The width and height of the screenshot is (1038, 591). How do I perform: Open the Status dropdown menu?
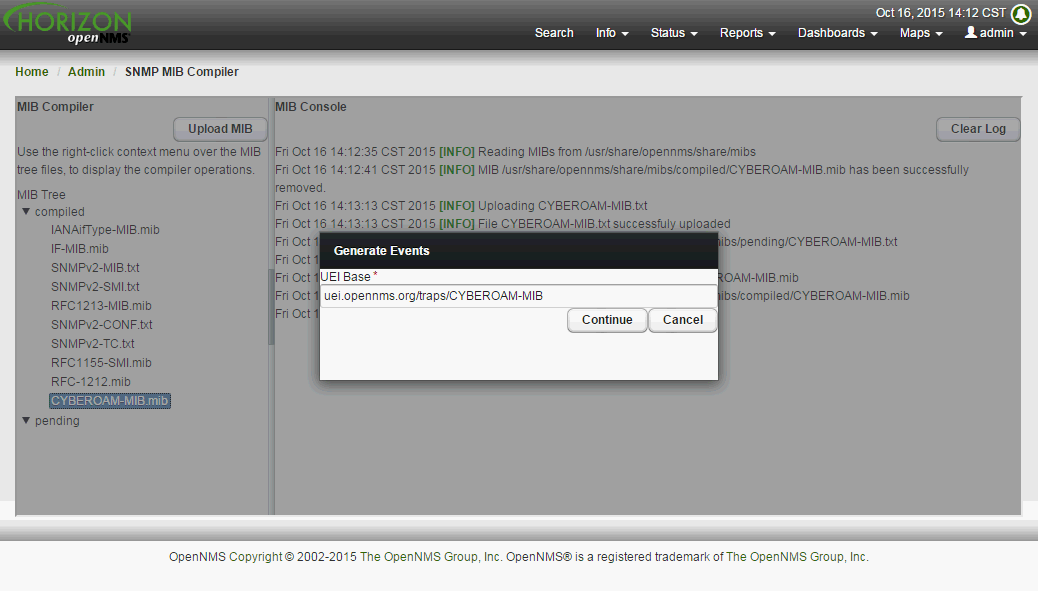[674, 32]
